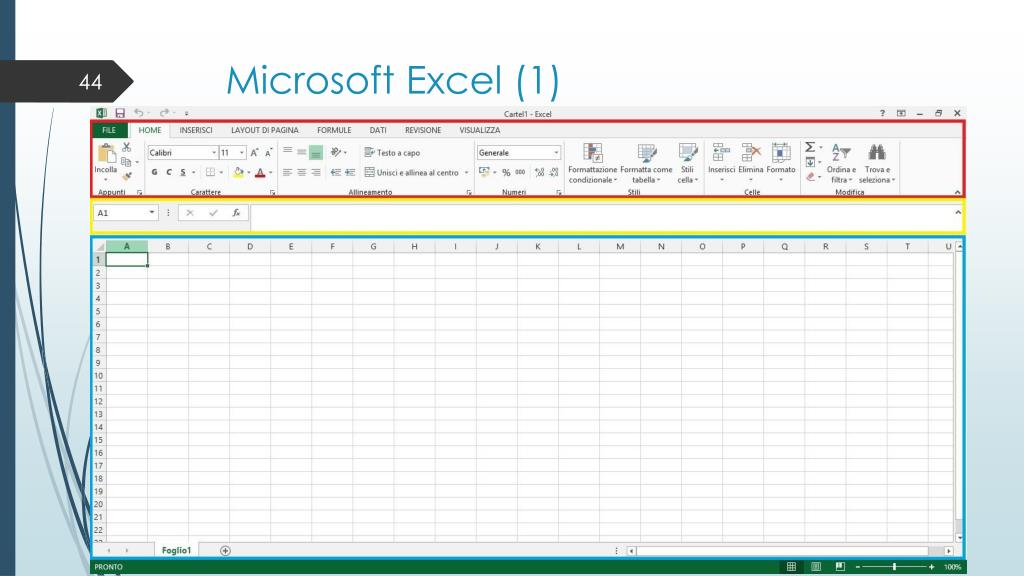Open the Generale number format dropdown
1024x576 pixels.
(x=556, y=153)
